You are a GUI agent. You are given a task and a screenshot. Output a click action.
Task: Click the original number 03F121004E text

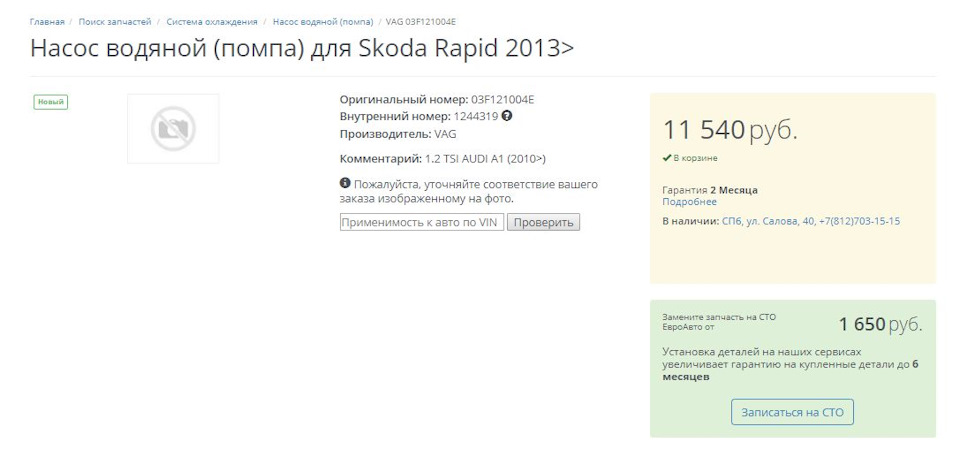click(x=502, y=99)
